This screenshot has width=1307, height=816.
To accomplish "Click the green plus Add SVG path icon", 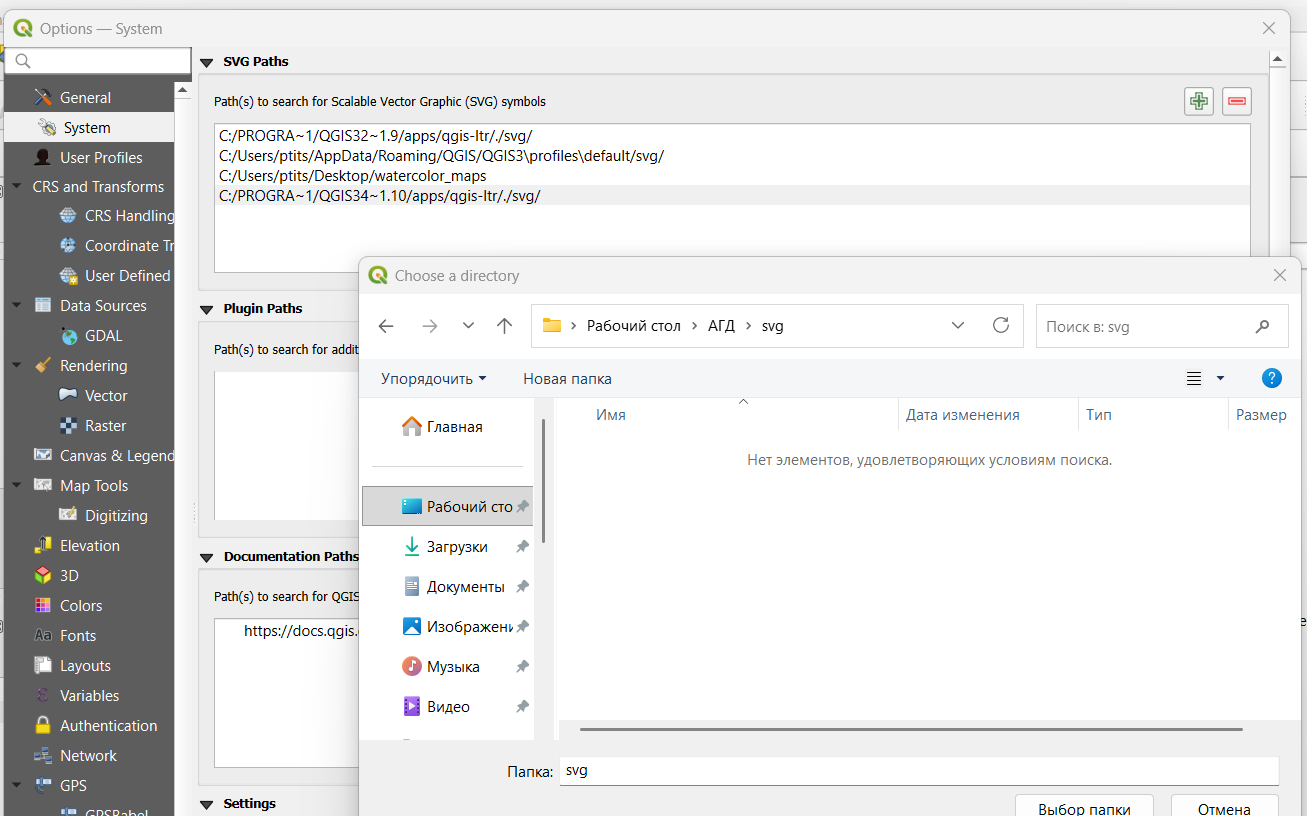I will tap(1199, 101).
